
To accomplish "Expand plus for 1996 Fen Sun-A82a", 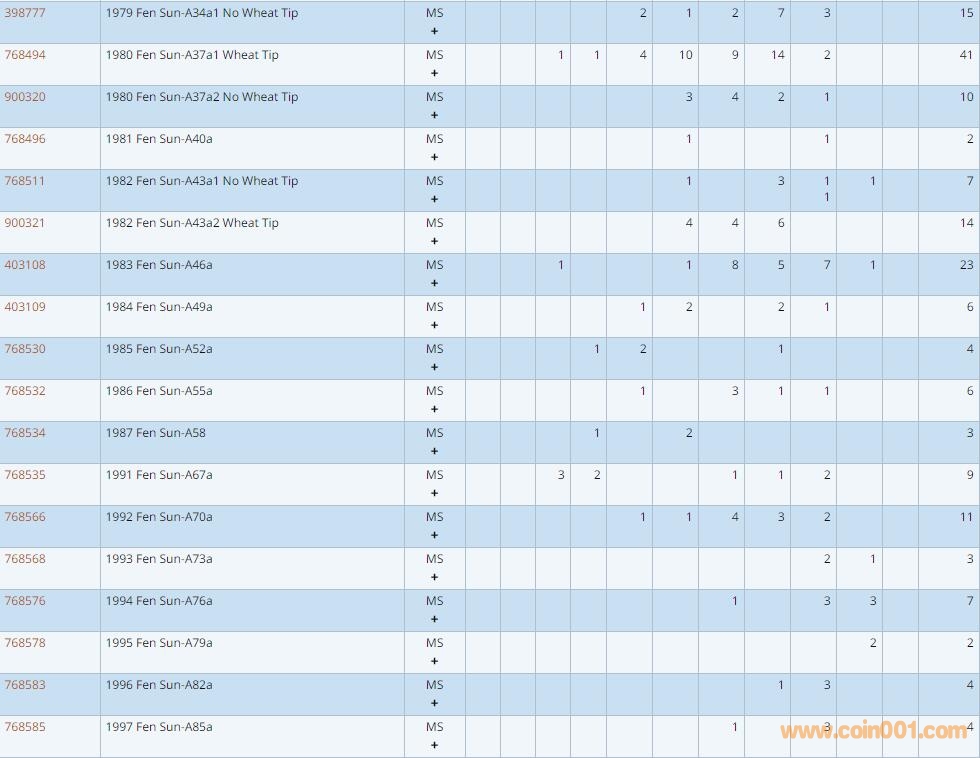I will point(434,703).
